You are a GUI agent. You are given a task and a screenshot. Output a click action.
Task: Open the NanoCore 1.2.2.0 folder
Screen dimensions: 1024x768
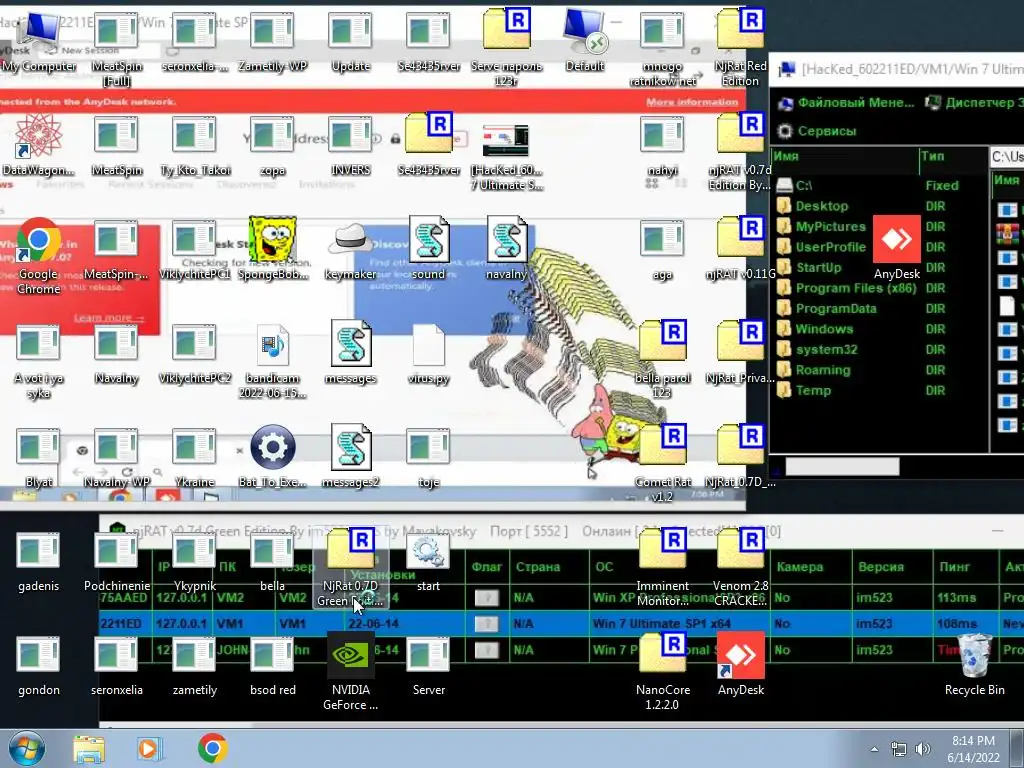point(662,671)
